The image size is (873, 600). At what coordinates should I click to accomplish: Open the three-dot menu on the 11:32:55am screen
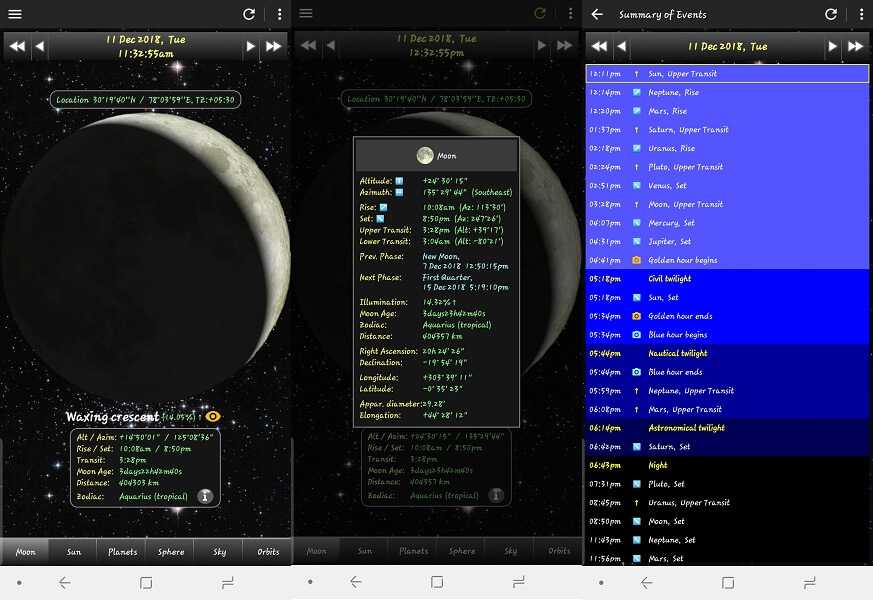point(279,14)
